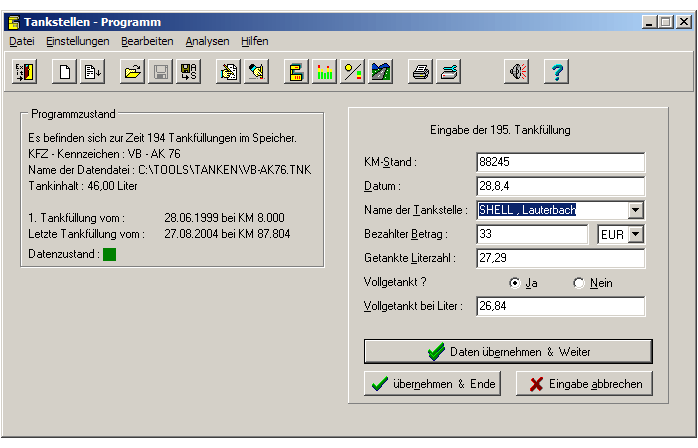This screenshot has height=448, width=698.
Task: Open the EUR currency dropdown
Action: pyautogui.click(x=635, y=234)
